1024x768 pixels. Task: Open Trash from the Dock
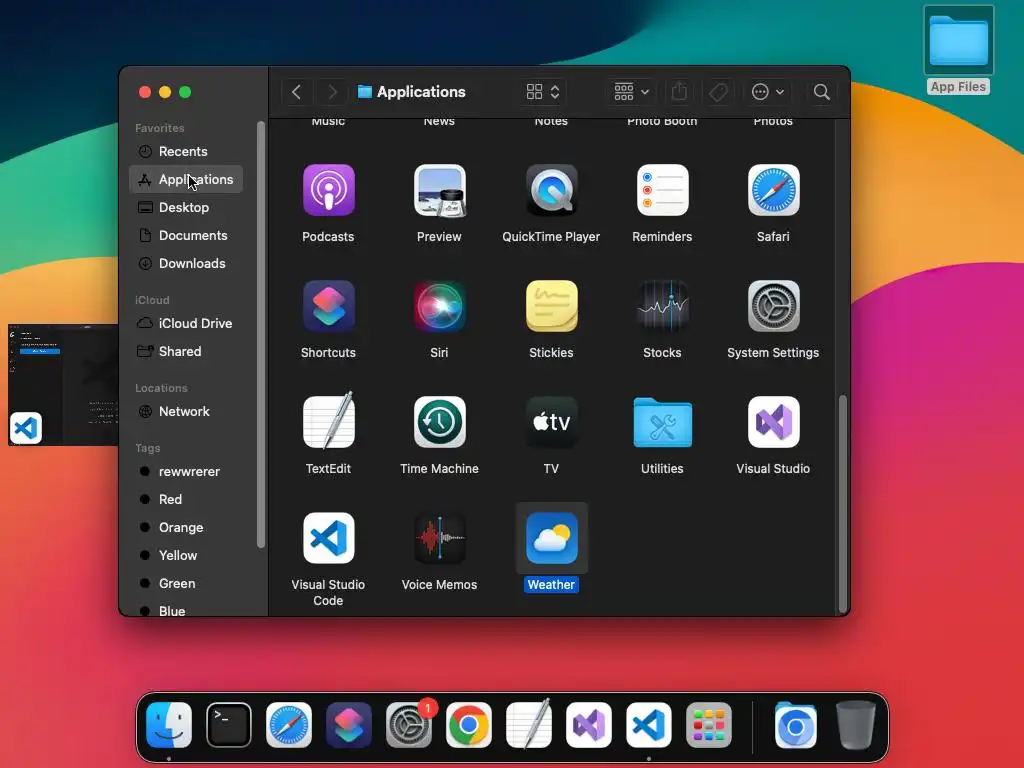pyautogui.click(x=856, y=725)
